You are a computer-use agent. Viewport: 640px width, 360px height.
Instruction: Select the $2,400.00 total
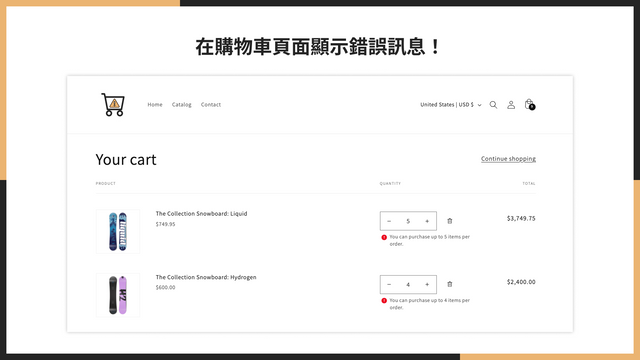[x=521, y=282]
